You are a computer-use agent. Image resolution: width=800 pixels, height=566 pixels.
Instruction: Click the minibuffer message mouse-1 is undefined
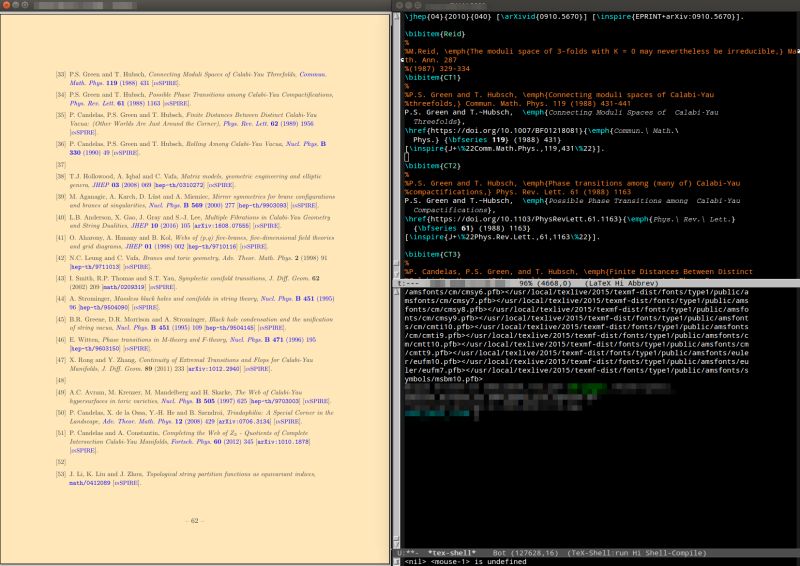[x=465, y=561]
